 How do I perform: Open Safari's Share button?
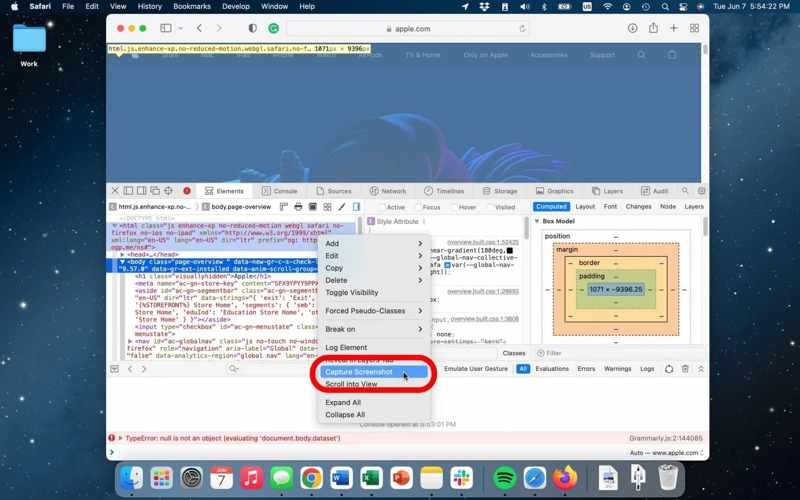click(x=653, y=29)
